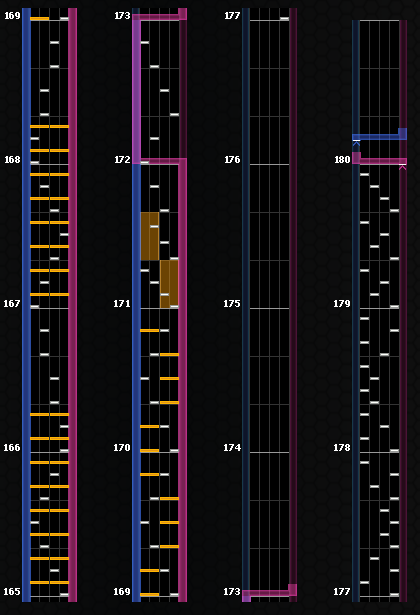Click the pink chevron marker beside measure 180

pos(402,167)
